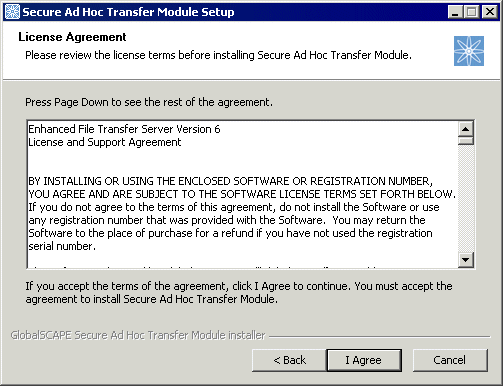503x386 pixels.
Task: Click the 'Enhanced File Transfer Server Version 6' line
Action: coord(124,129)
